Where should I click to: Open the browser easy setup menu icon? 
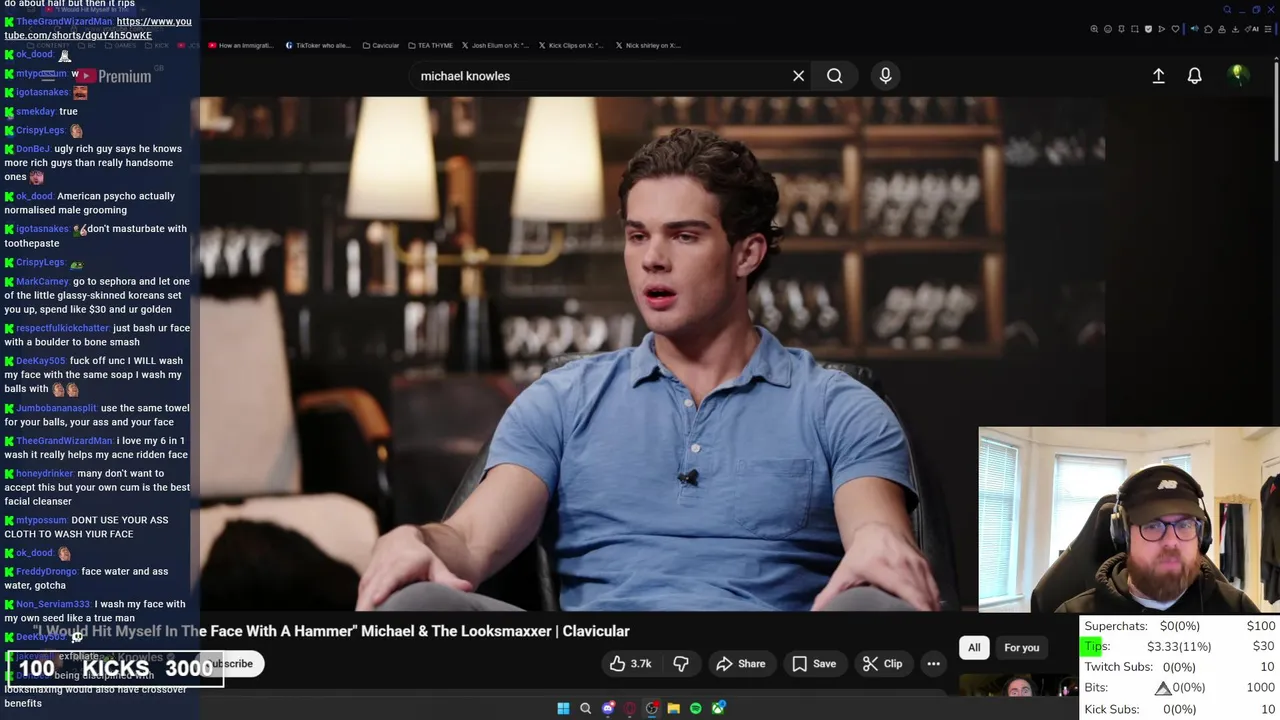[x=1268, y=29]
